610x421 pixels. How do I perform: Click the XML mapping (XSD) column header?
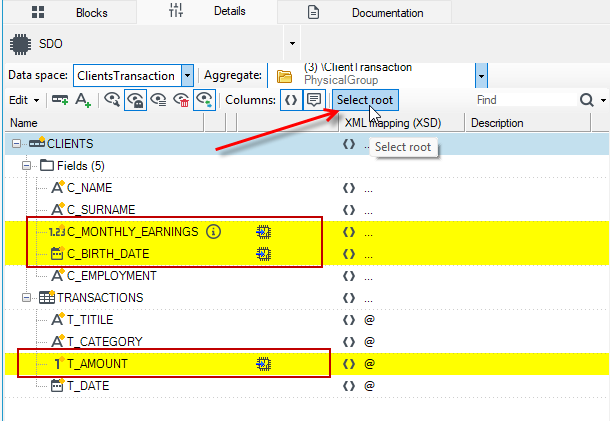click(x=402, y=123)
